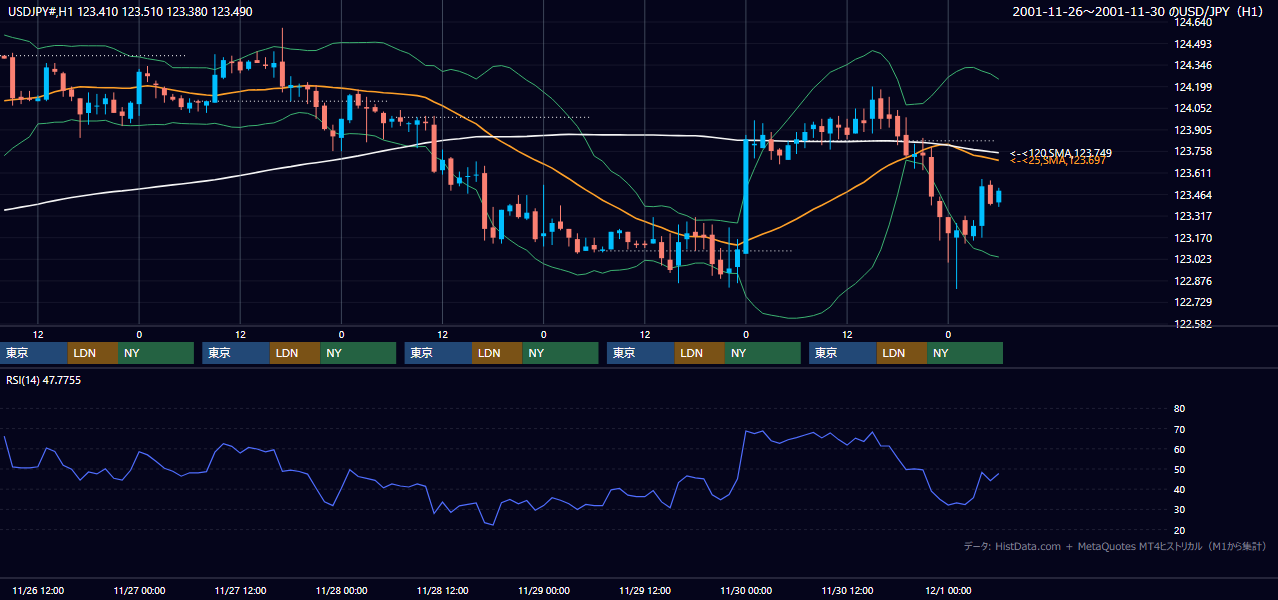Click price axis value 124.640
1278x600 pixels.
[x=1192, y=22]
